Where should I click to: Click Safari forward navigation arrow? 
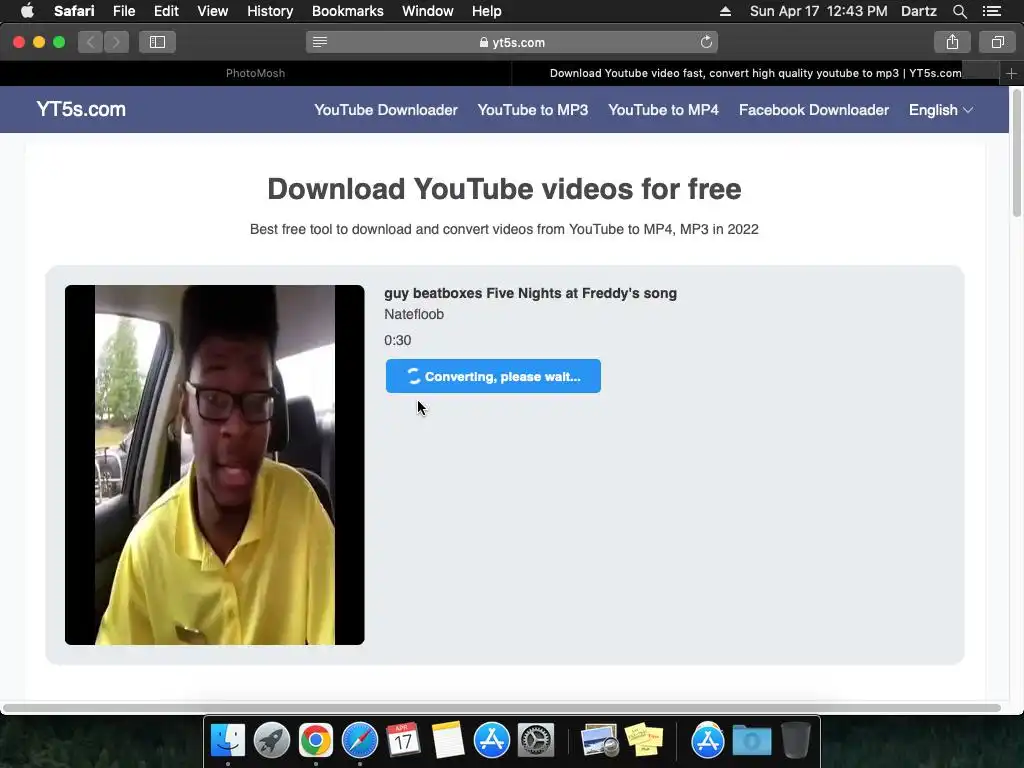(x=116, y=42)
